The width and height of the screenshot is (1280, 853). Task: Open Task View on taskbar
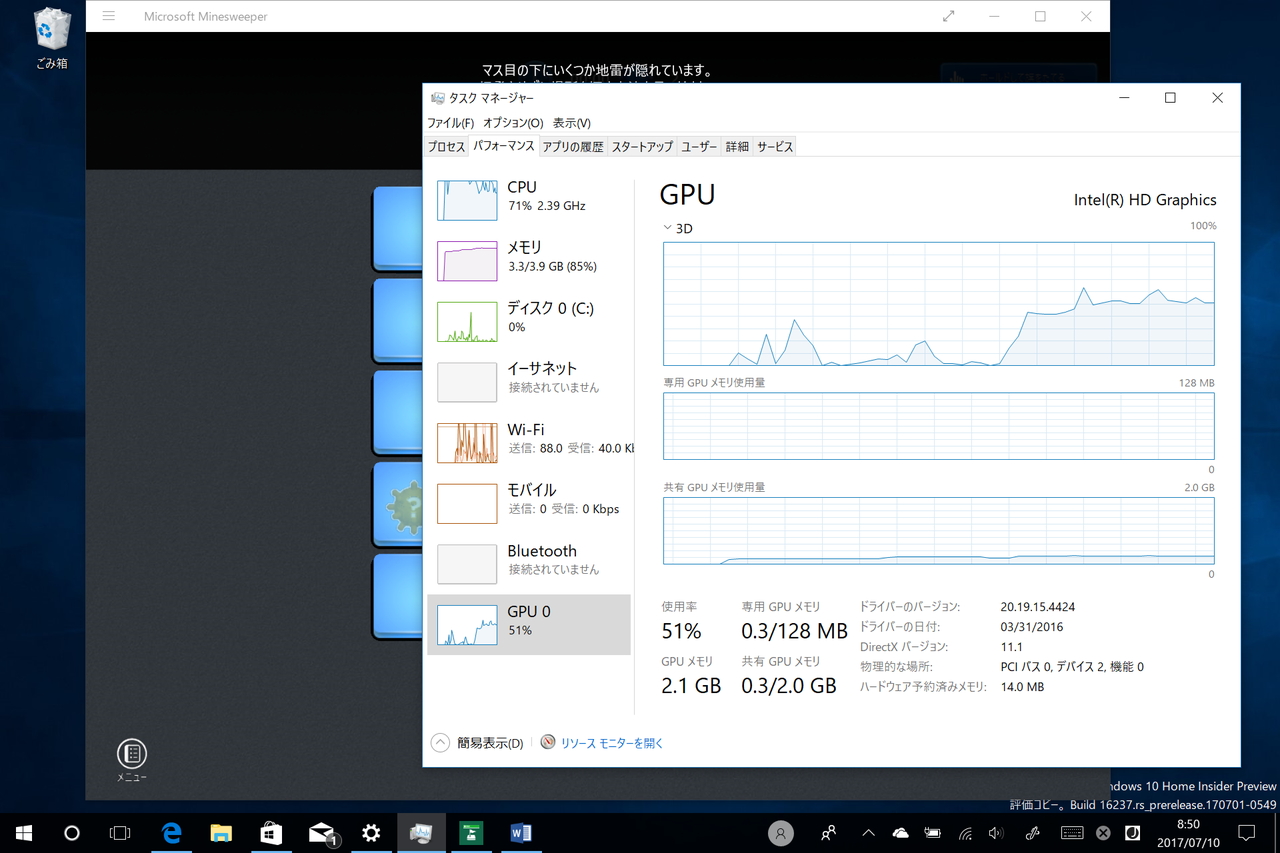coord(120,833)
